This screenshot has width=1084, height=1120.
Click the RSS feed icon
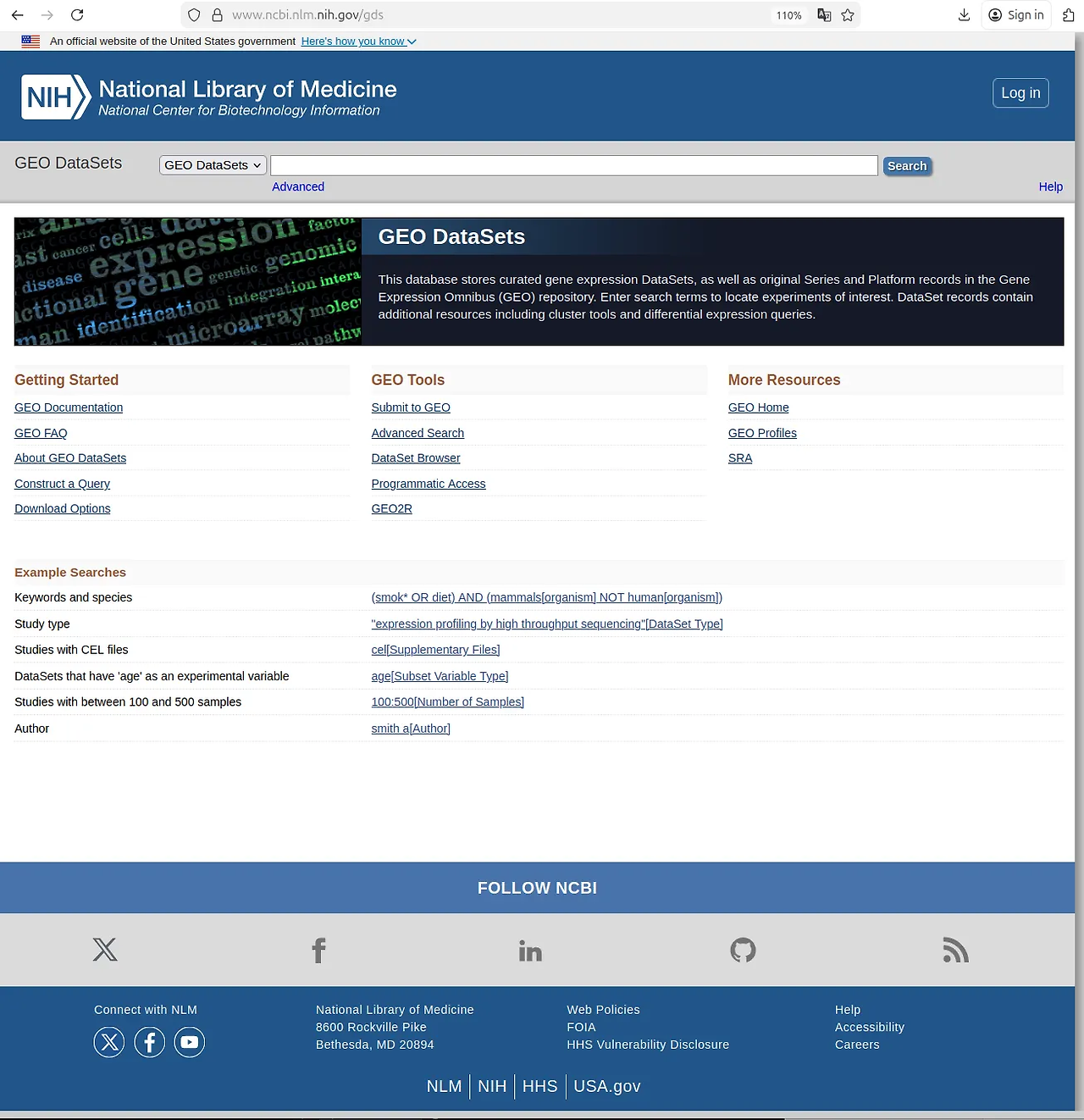pos(955,951)
